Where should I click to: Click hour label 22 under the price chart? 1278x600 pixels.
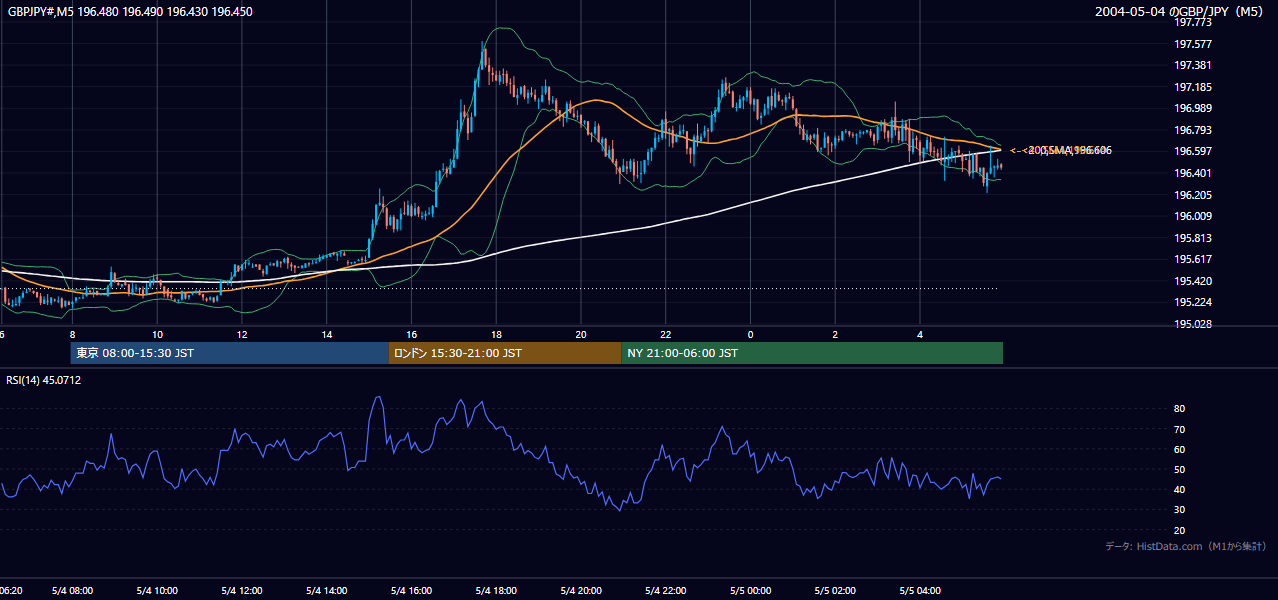[666, 334]
